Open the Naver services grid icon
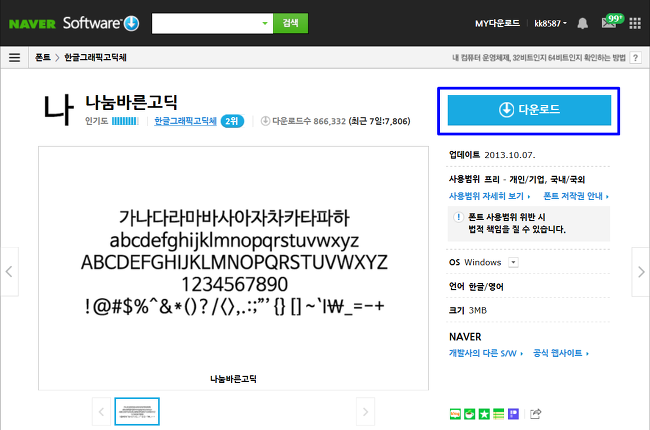The height and width of the screenshot is (430, 650). [x=635, y=23]
